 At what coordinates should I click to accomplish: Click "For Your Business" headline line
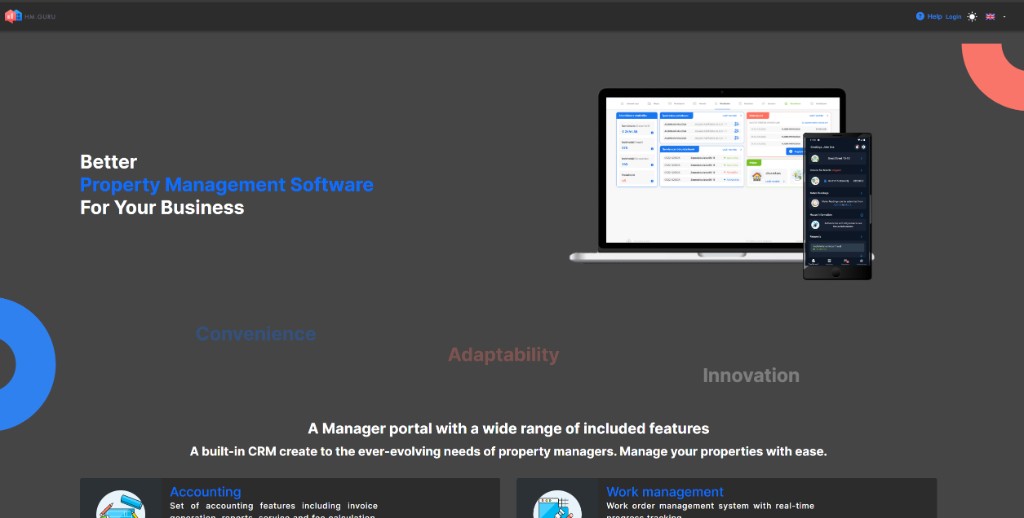point(162,208)
